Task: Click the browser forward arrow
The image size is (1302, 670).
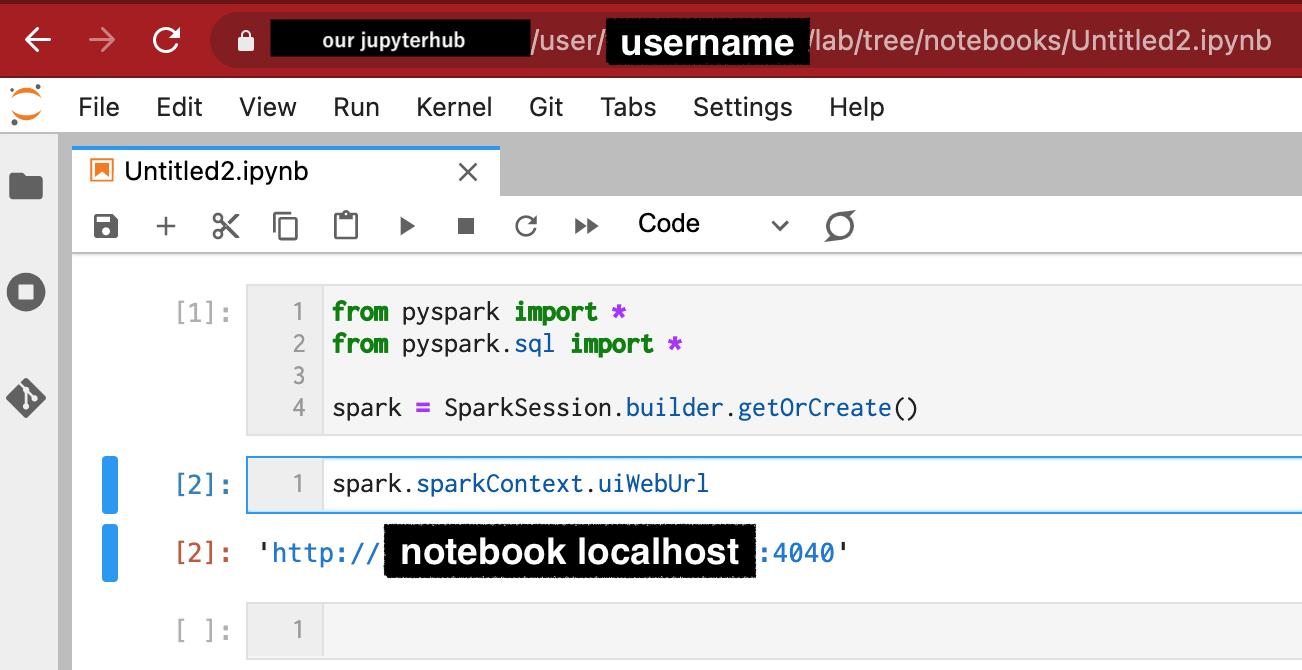Action: 102,40
